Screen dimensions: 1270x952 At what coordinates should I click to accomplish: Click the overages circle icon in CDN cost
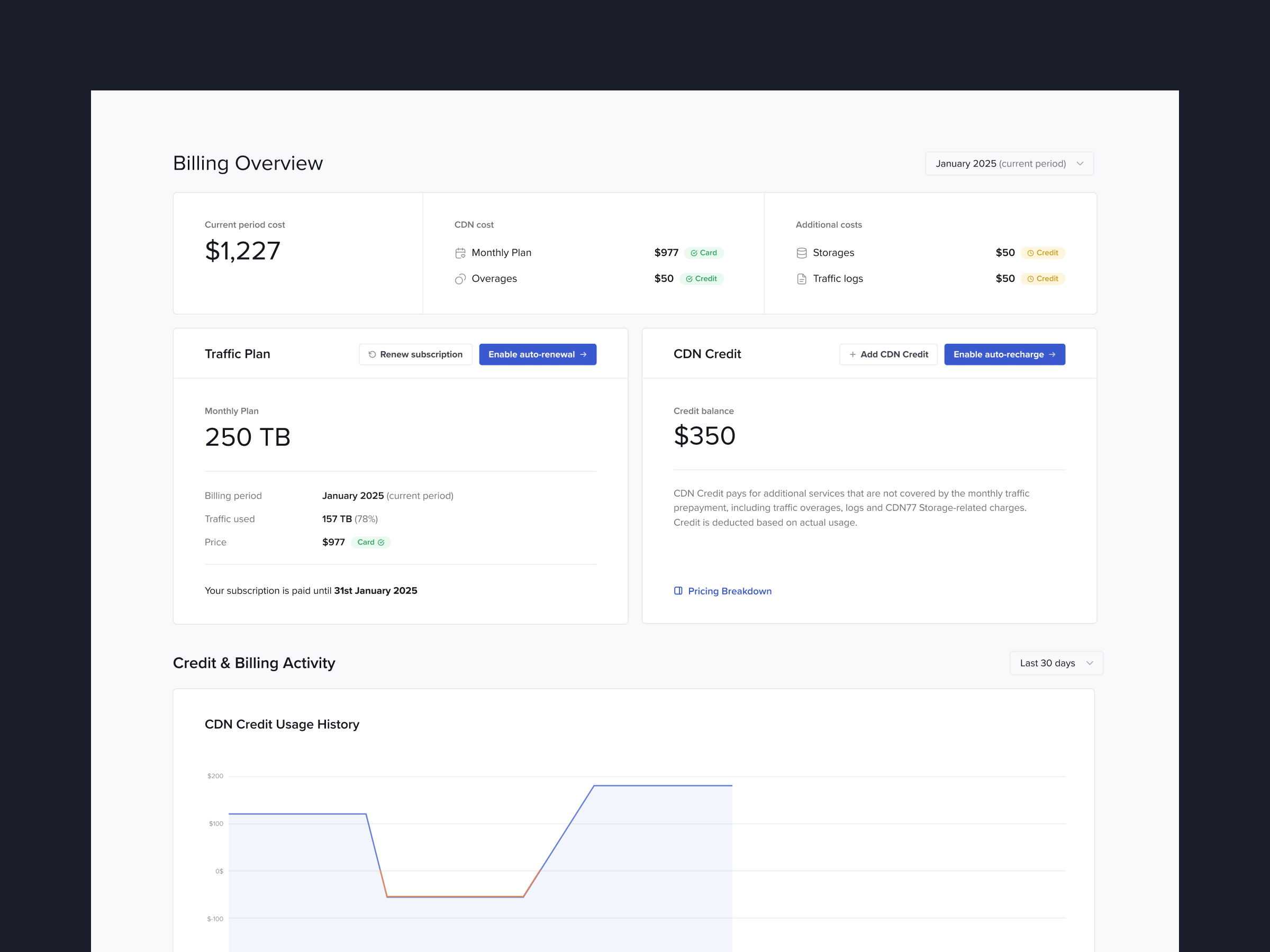click(460, 278)
